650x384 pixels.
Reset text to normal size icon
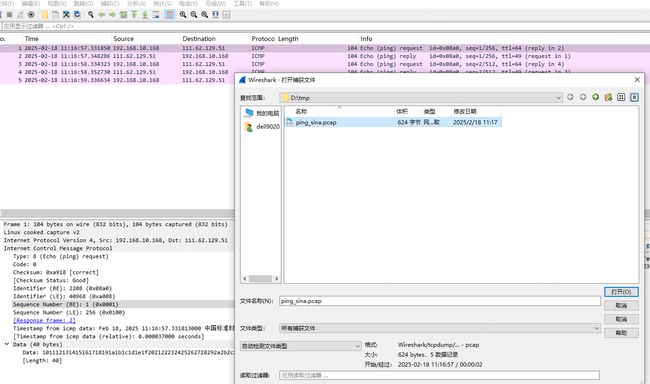(x=204, y=15)
